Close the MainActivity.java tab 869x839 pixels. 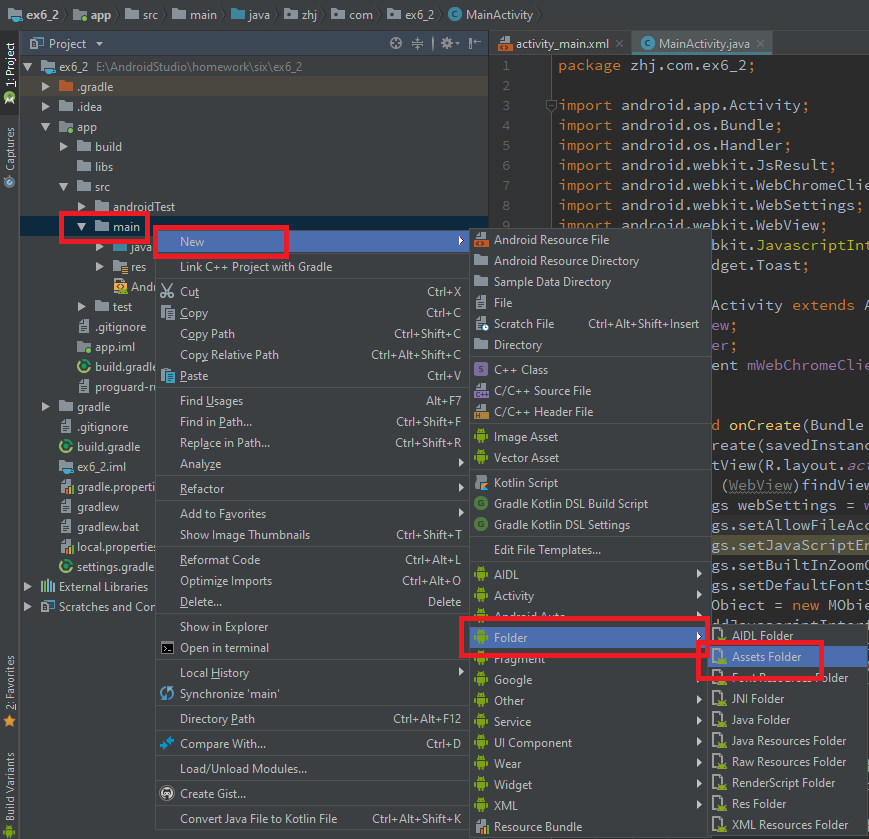pos(760,44)
